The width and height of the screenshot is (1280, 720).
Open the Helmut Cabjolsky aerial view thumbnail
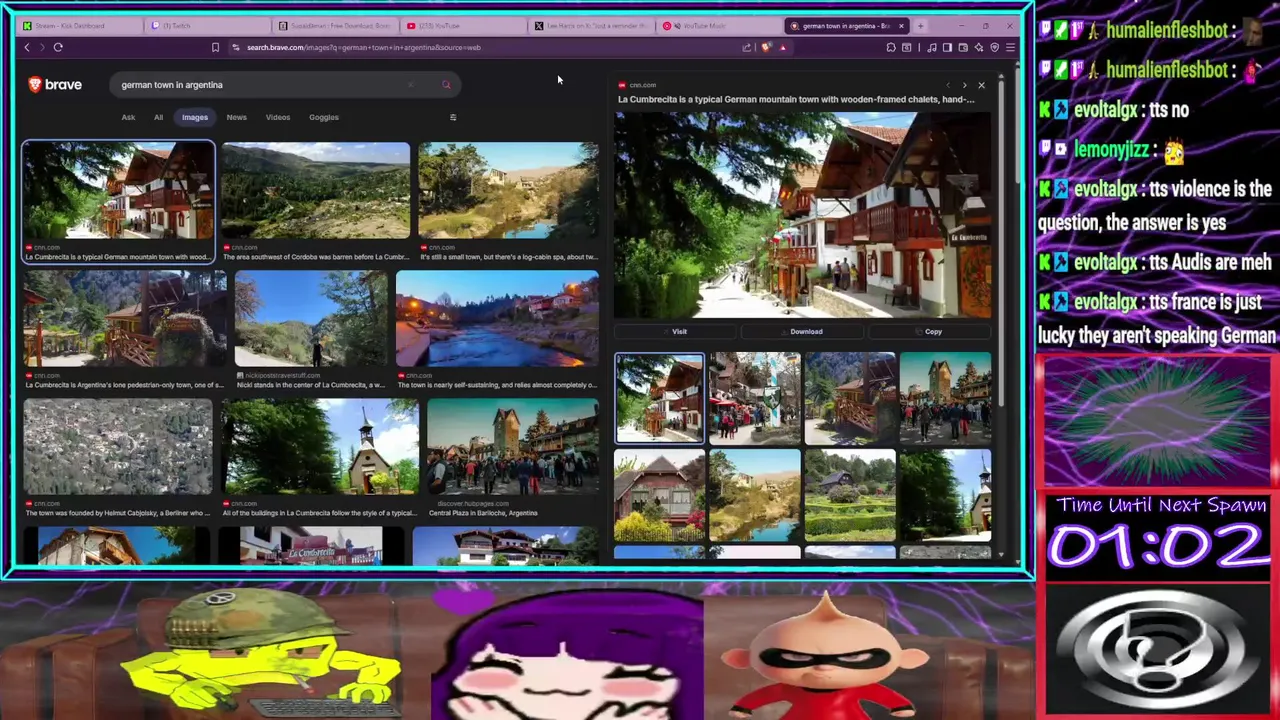tap(118, 447)
